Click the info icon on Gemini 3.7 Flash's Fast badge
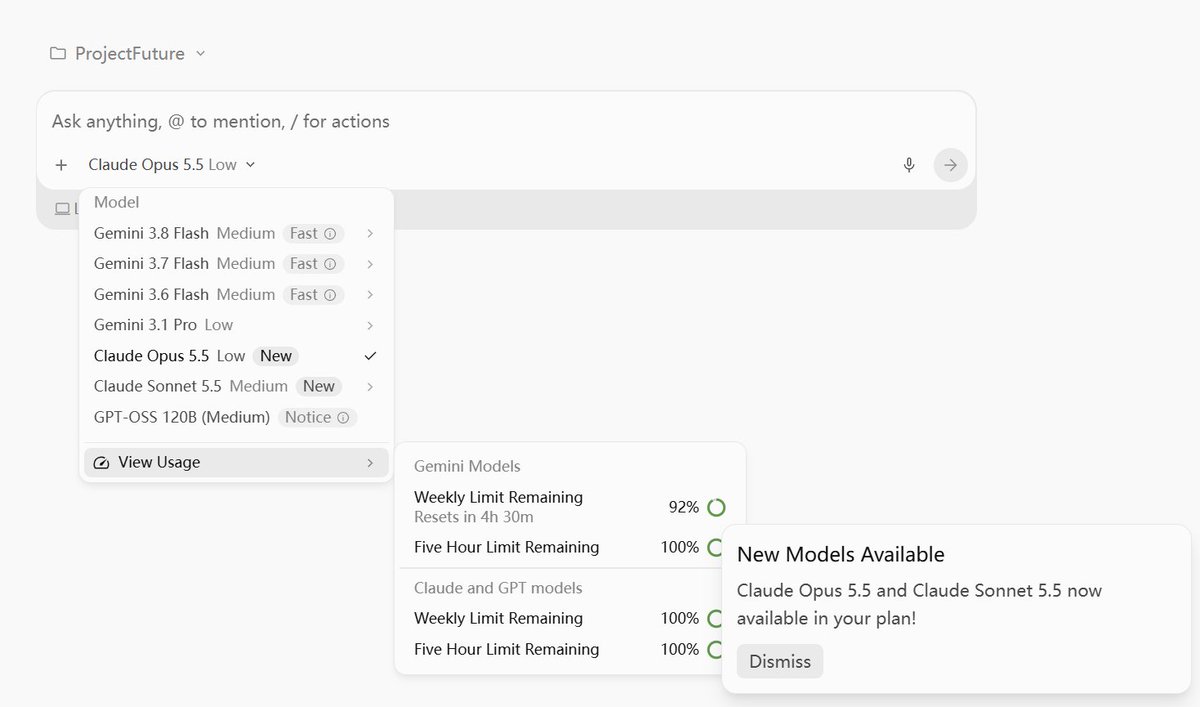This screenshot has height=707, width=1200. (329, 264)
